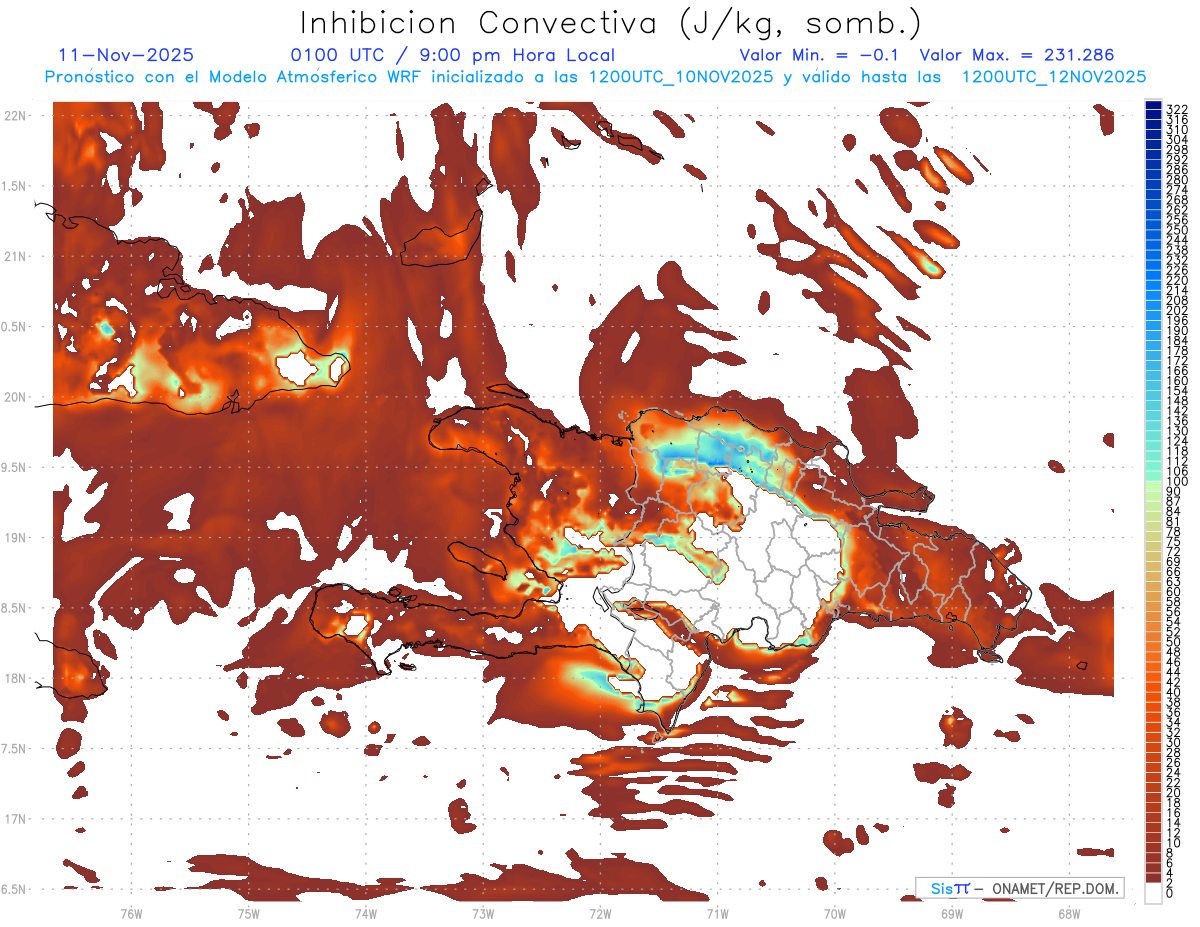Image resolution: width=1200 pixels, height=927 pixels.
Task: Pick the darkest blue swatch atop the color scale
Action: (x=1153, y=106)
